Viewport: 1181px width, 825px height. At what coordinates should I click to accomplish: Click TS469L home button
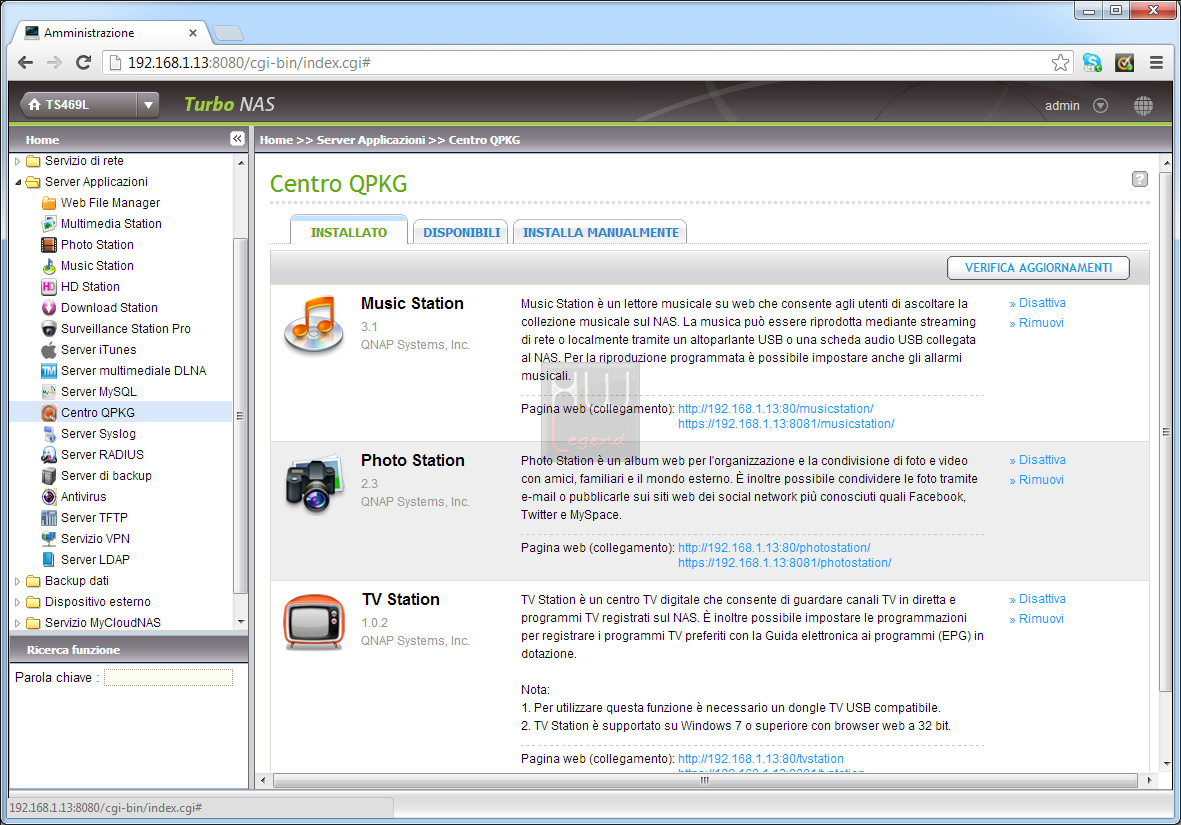point(79,105)
